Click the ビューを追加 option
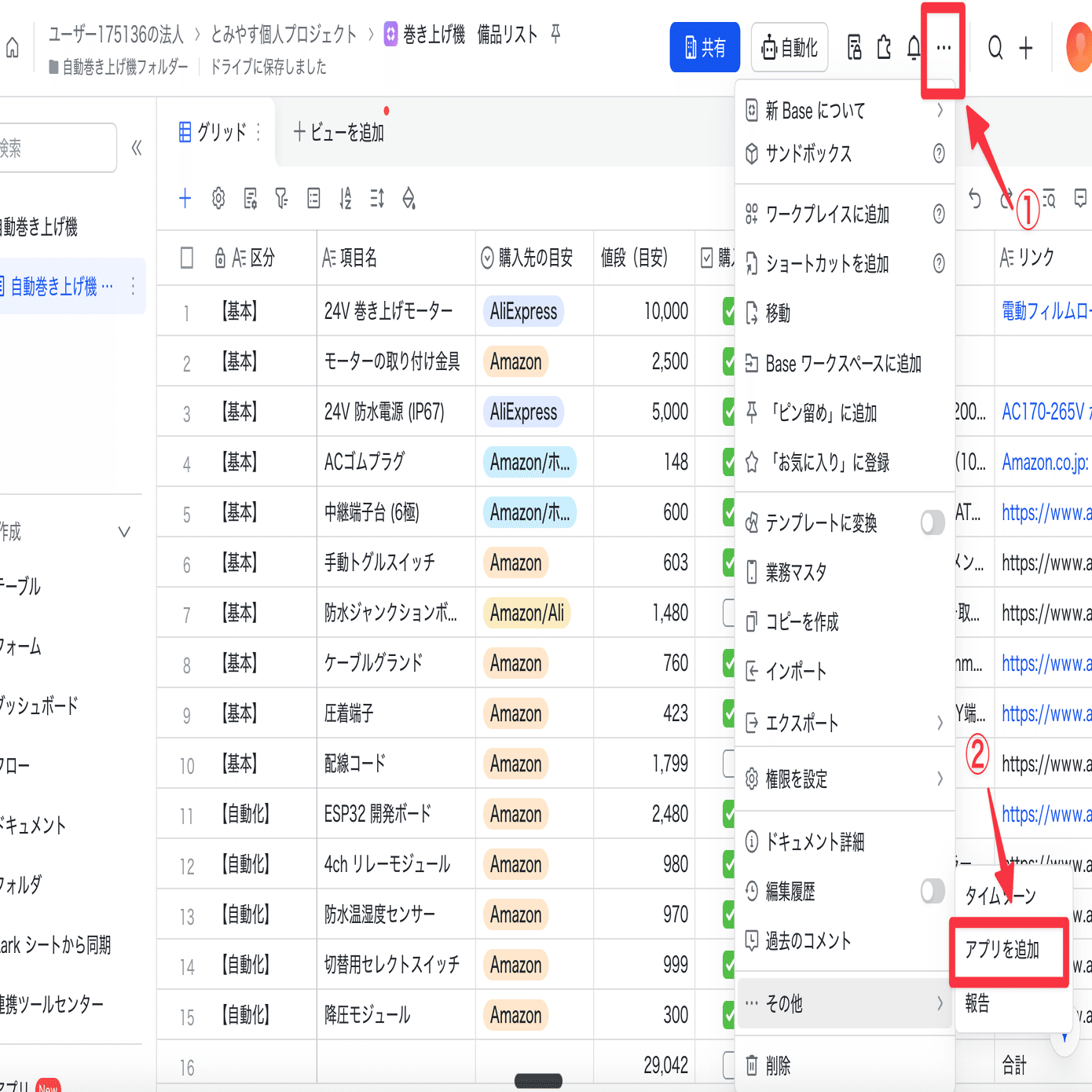Screen dimensions: 1092x1092 (x=339, y=132)
